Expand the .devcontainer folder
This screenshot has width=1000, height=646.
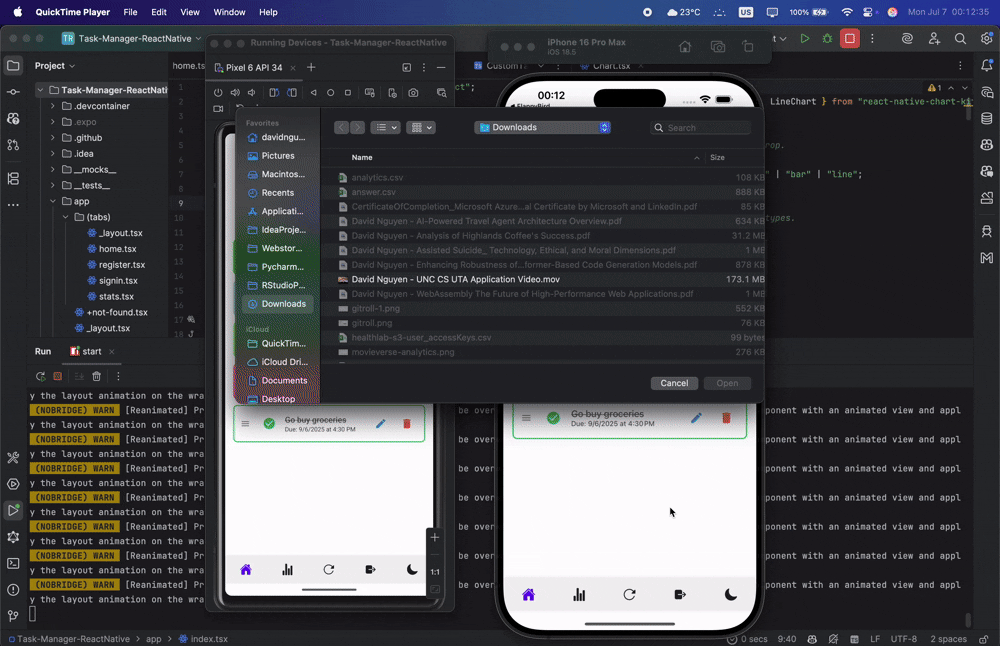[53, 106]
